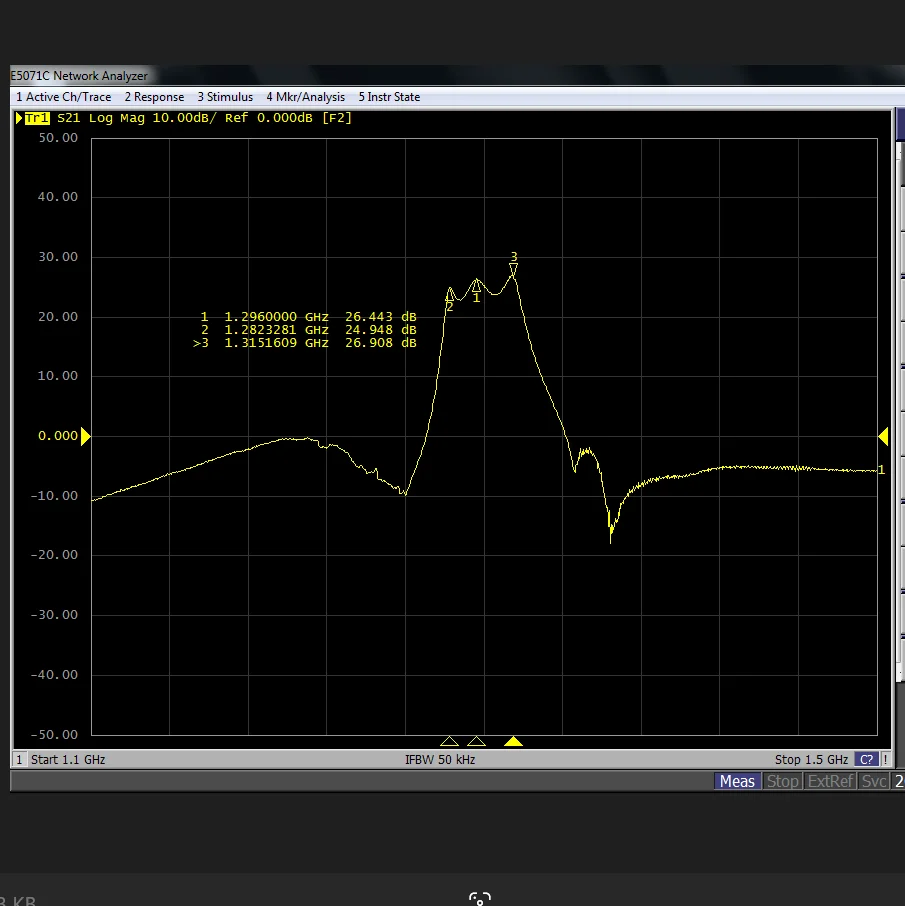Click marker 1 triangle on the trace
The width and height of the screenshot is (905, 906).
coord(476,286)
